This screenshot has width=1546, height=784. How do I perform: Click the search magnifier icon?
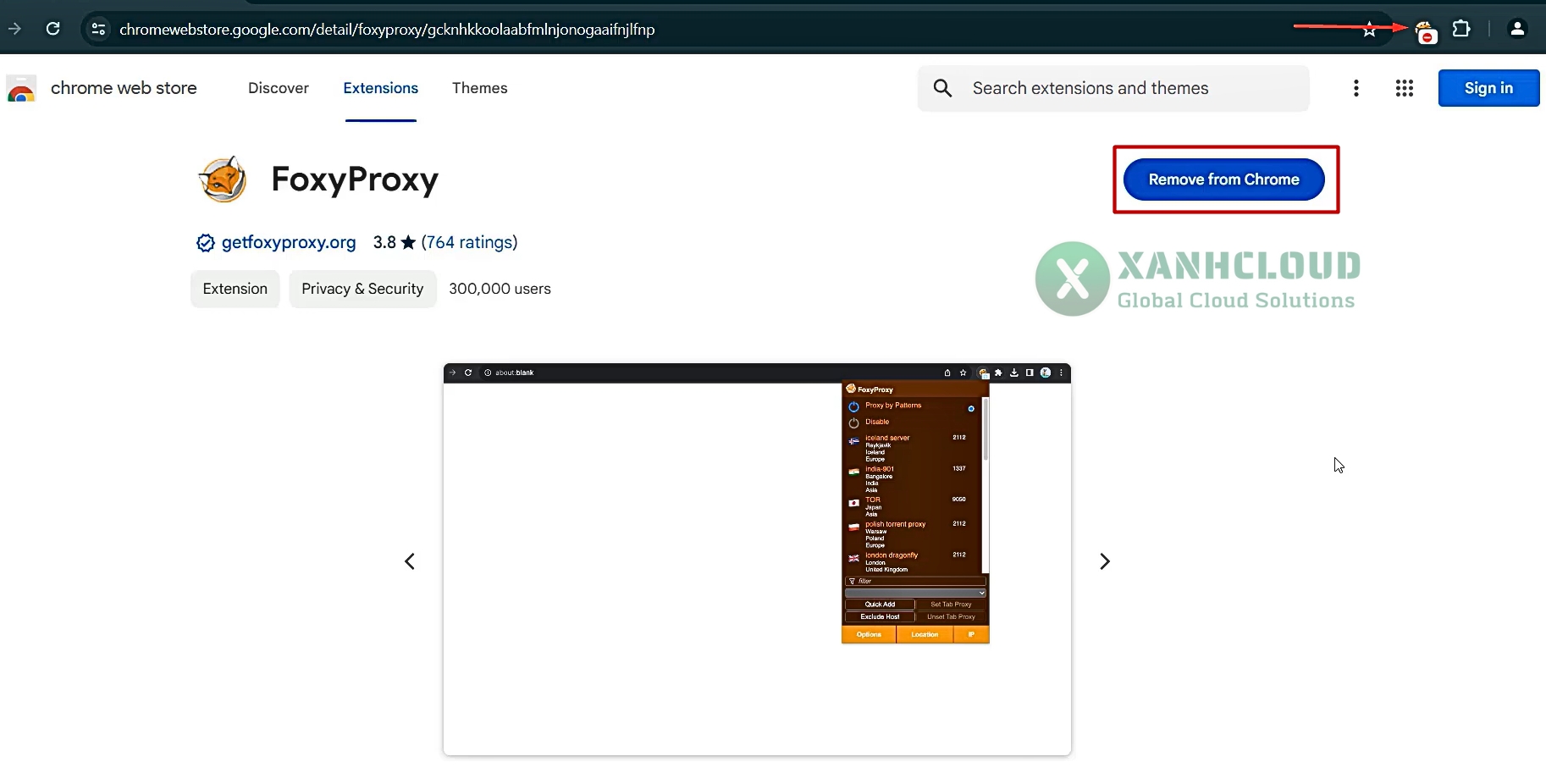pyautogui.click(x=942, y=88)
